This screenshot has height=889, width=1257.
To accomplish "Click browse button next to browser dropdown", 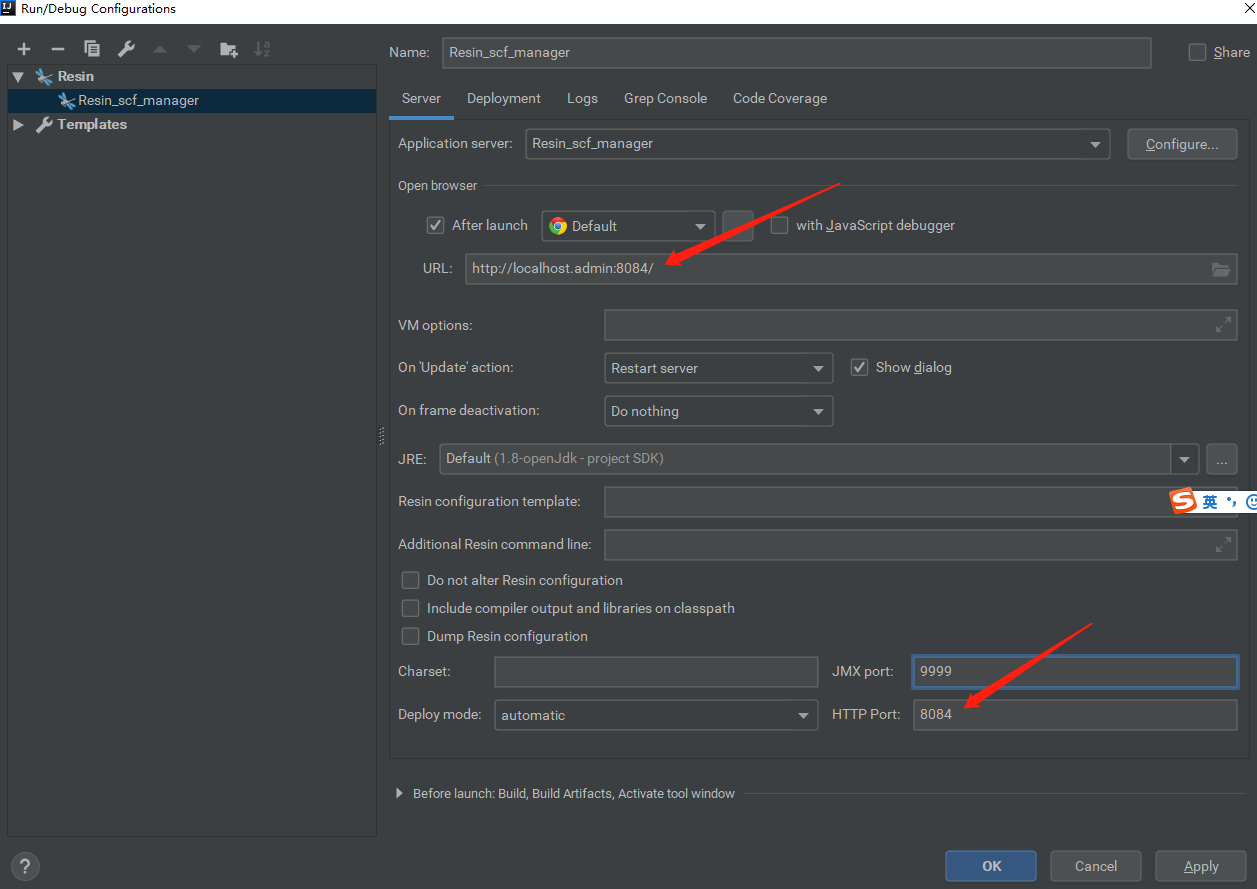I will 738,226.
